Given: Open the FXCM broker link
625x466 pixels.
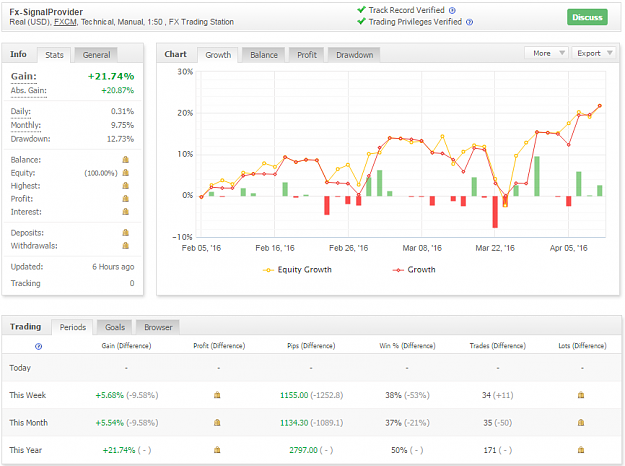Looking at the screenshot, I should pos(65,22).
